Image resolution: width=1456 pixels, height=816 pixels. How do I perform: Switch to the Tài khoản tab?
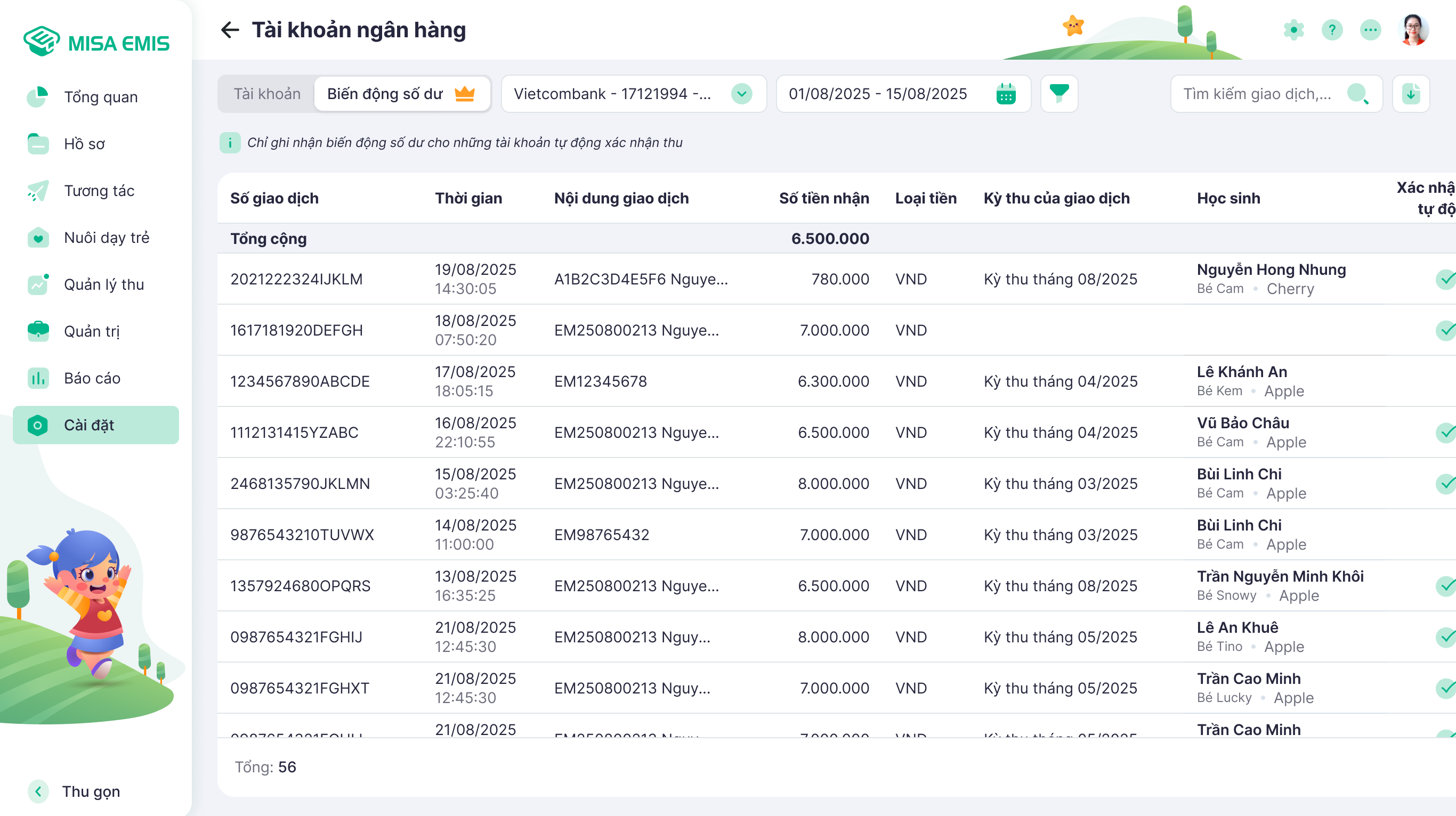[x=267, y=94]
